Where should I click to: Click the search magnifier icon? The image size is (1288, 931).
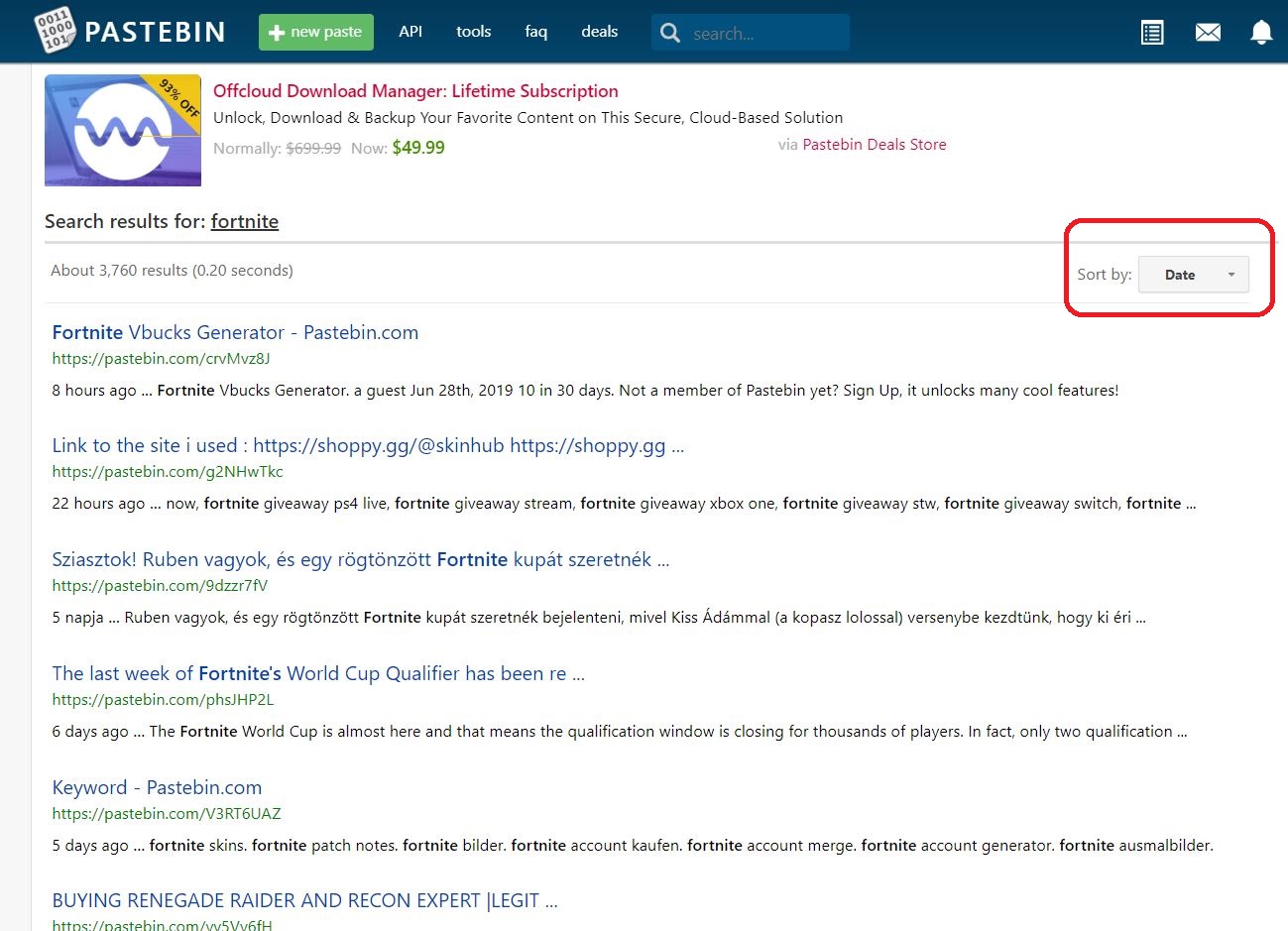tap(670, 33)
